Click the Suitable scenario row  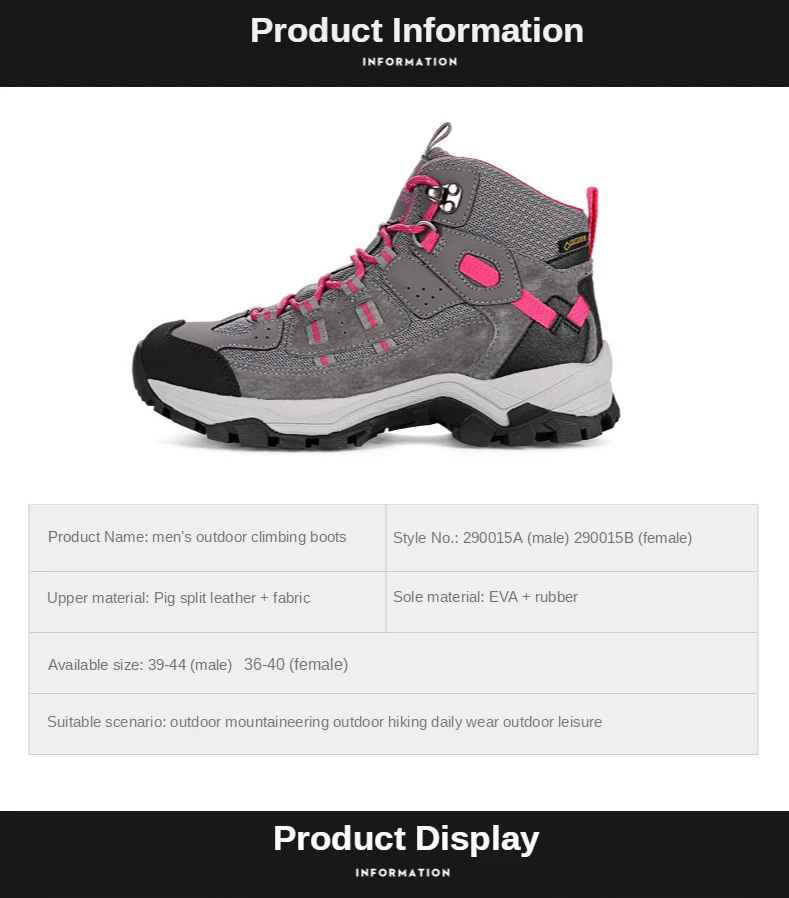[393, 724]
